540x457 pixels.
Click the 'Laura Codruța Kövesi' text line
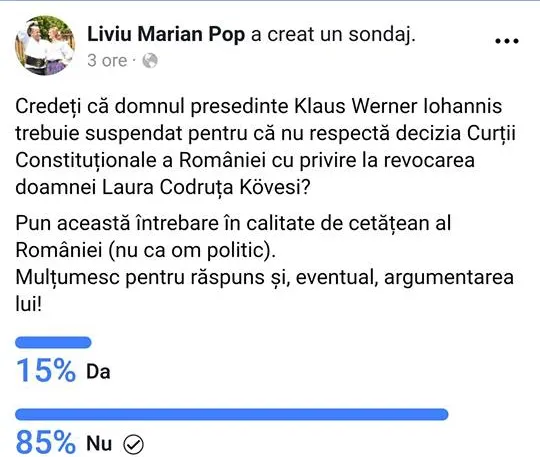tap(163, 188)
